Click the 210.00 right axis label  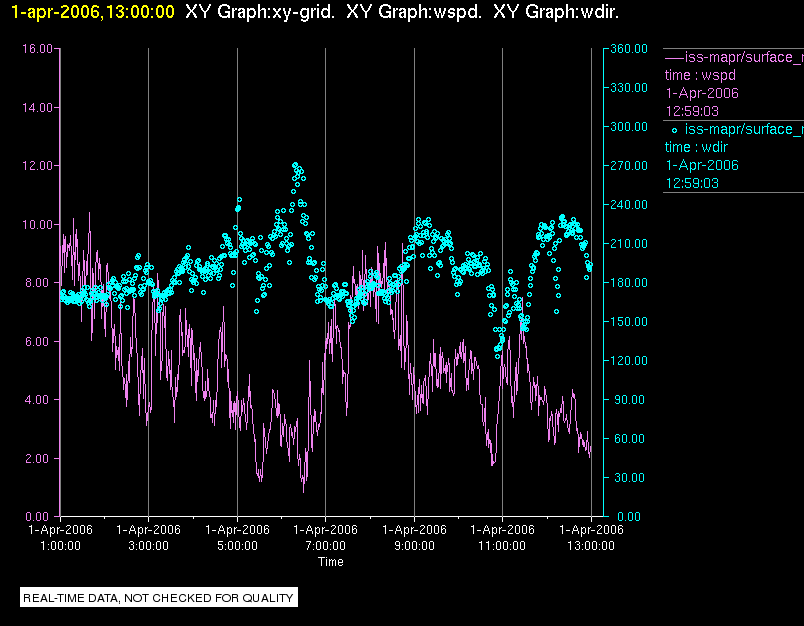coord(629,244)
